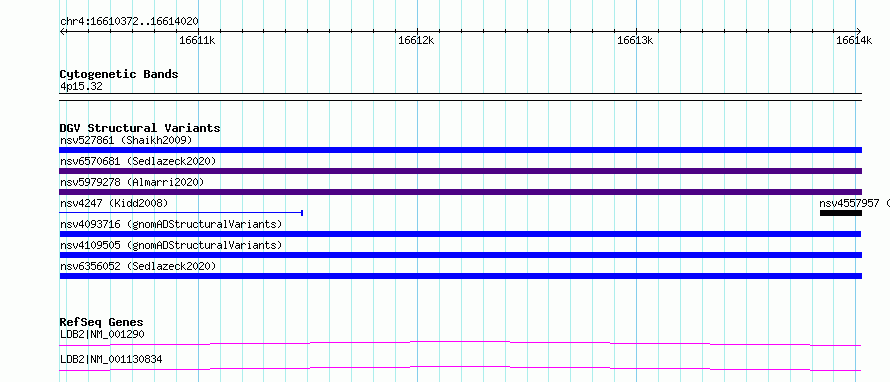Open the LDB2|NM_001290 gene label

click(x=102, y=334)
